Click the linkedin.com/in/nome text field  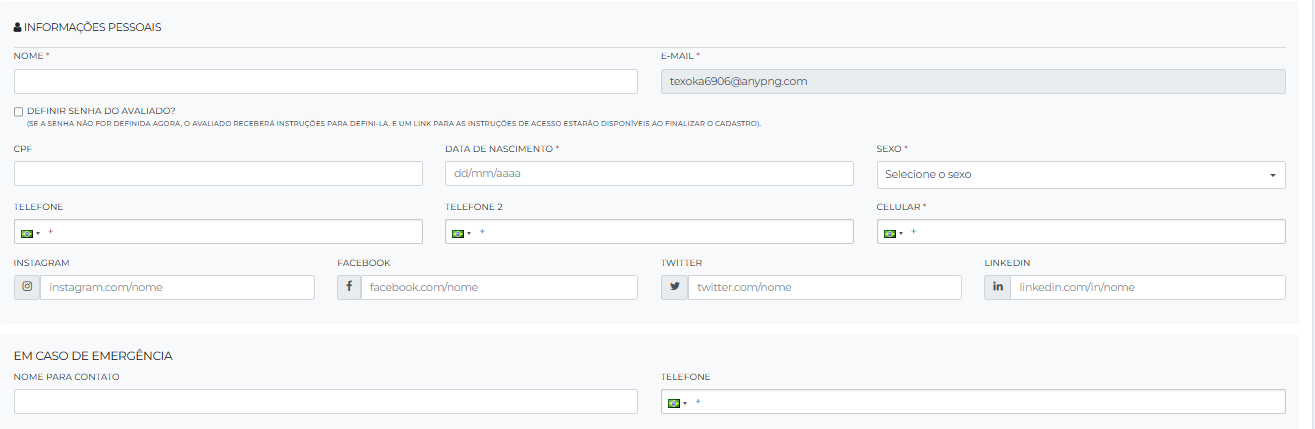1147,287
